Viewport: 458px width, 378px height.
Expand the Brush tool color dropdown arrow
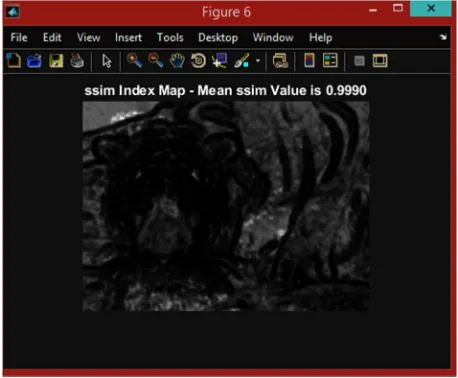coord(258,61)
